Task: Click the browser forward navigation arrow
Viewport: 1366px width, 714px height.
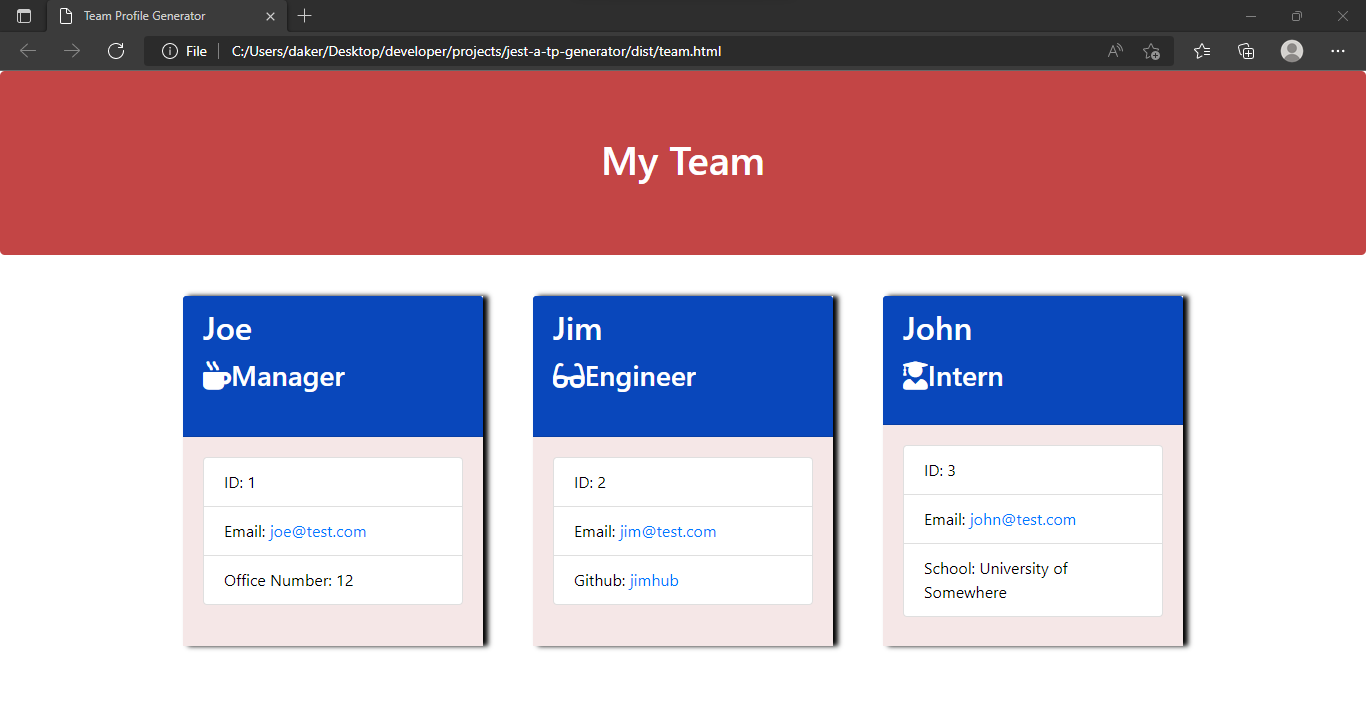Action: [71, 51]
